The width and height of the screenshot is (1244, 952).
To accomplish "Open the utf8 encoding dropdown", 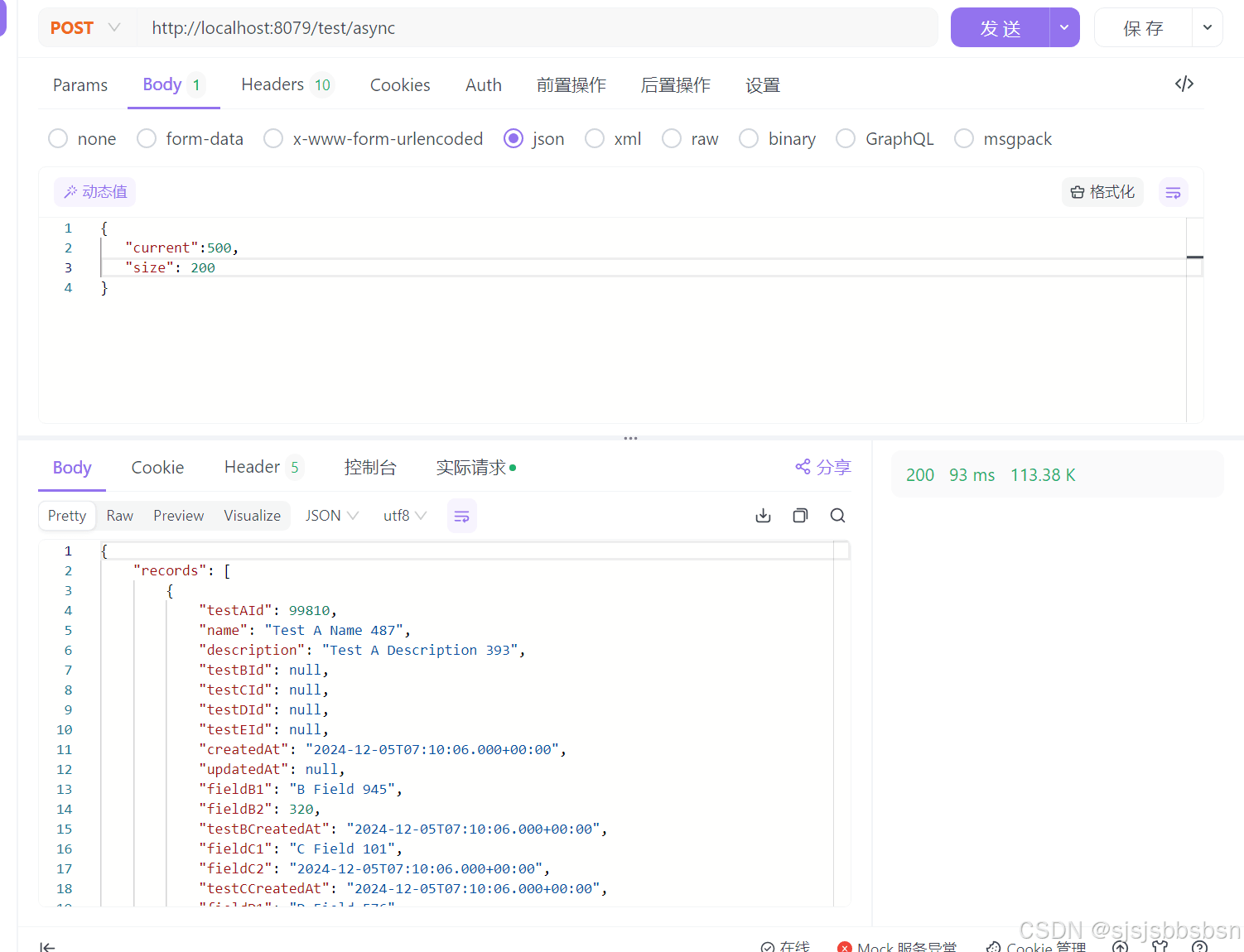I will coord(405,516).
